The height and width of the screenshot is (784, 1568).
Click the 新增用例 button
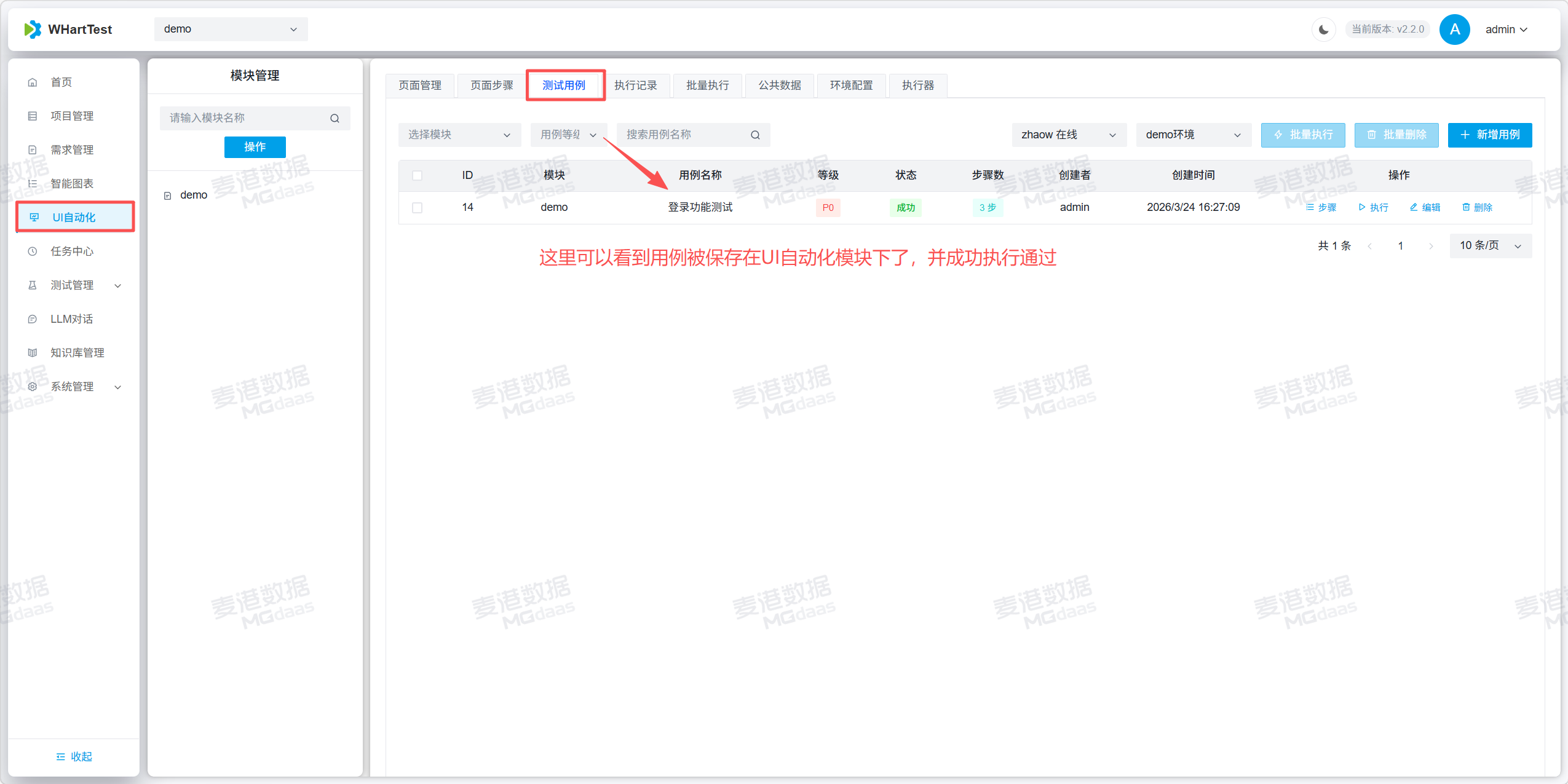[1489, 135]
